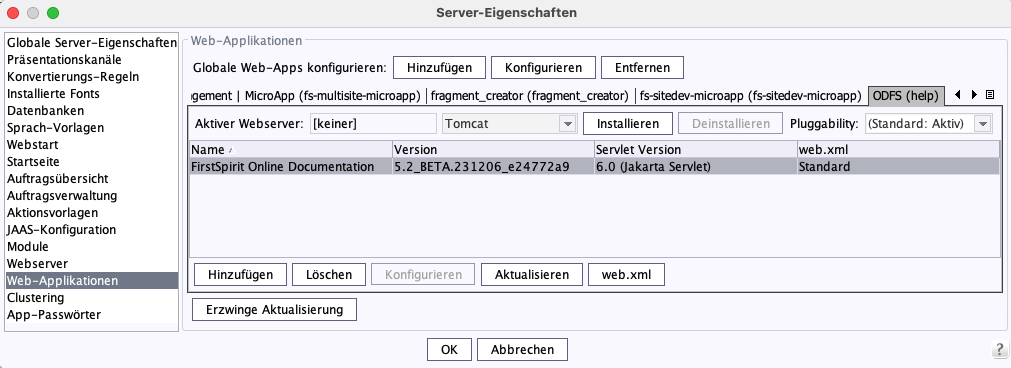Viewport: 1011px width, 368px height.
Task: Click the Standard web.xml cell
Action: [x=898, y=167]
